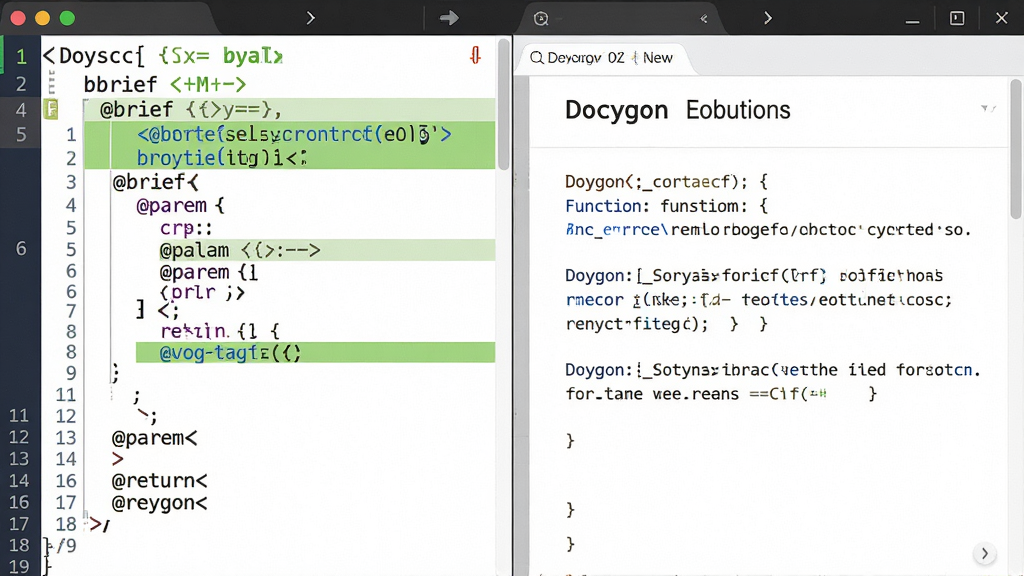Click the "Doygon(;_cortaecf); {" line
This screenshot has height=576, width=1024.
666,182
